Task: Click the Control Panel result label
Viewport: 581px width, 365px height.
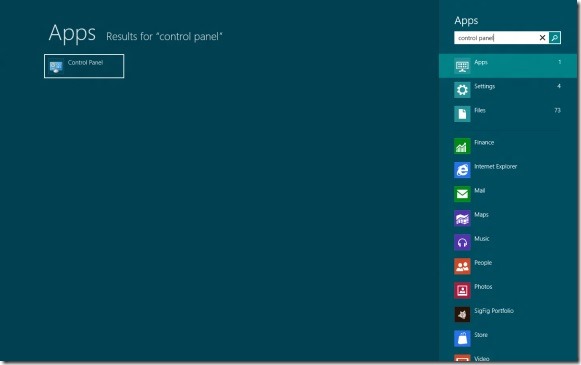Action: pos(85,63)
